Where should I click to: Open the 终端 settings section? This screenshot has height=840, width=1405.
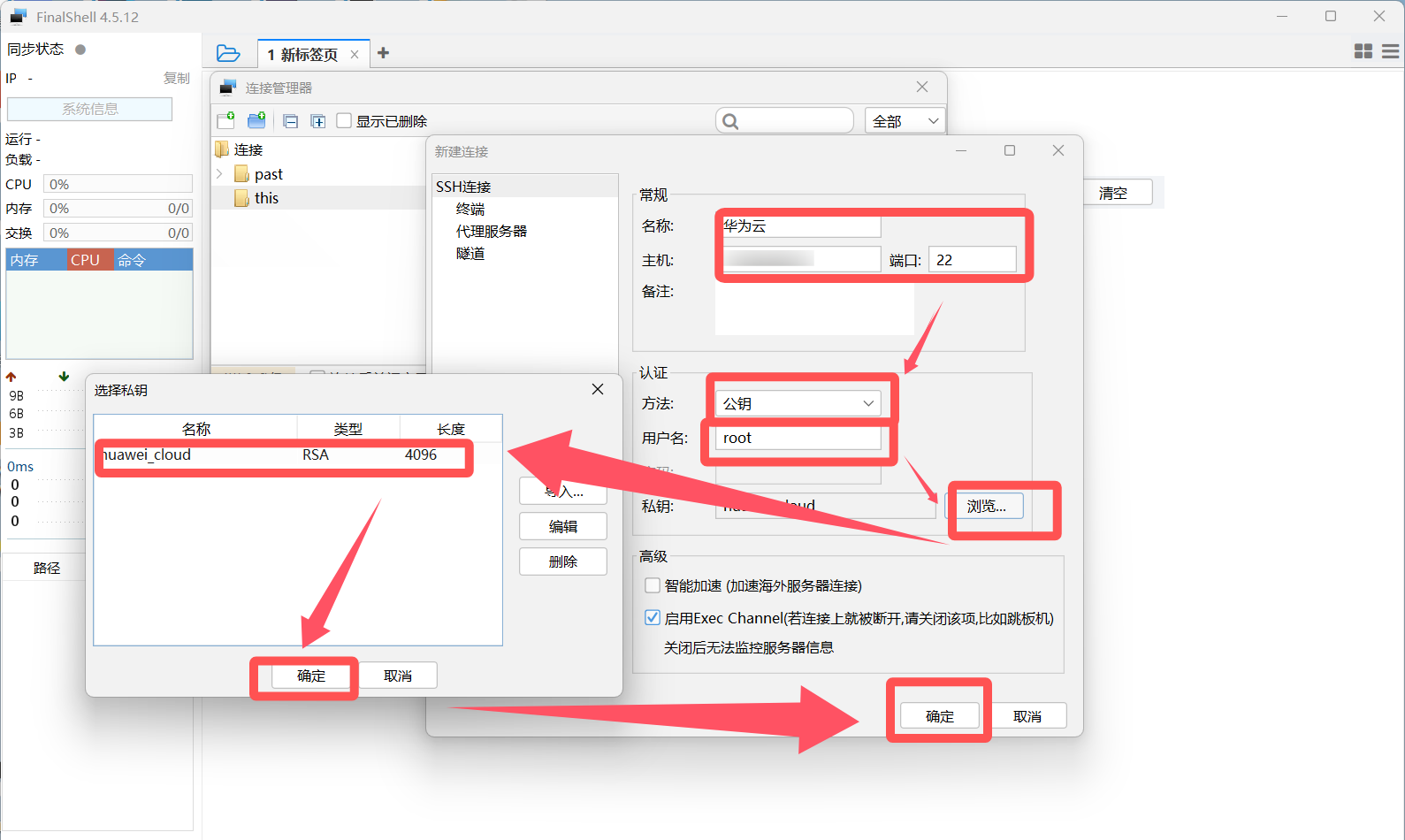[x=470, y=209]
